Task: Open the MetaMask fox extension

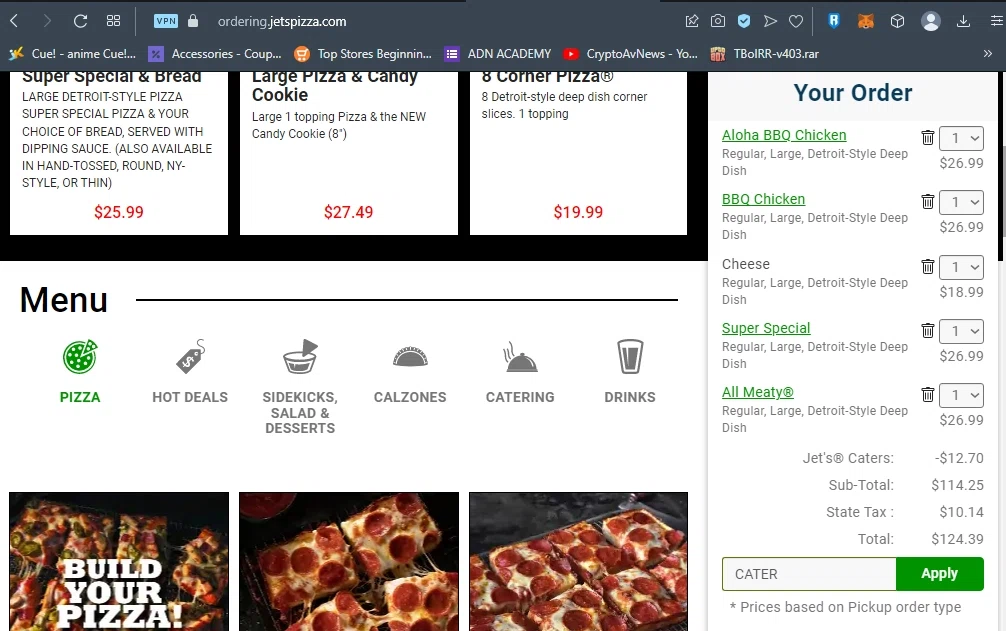Action: [x=866, y=21]
